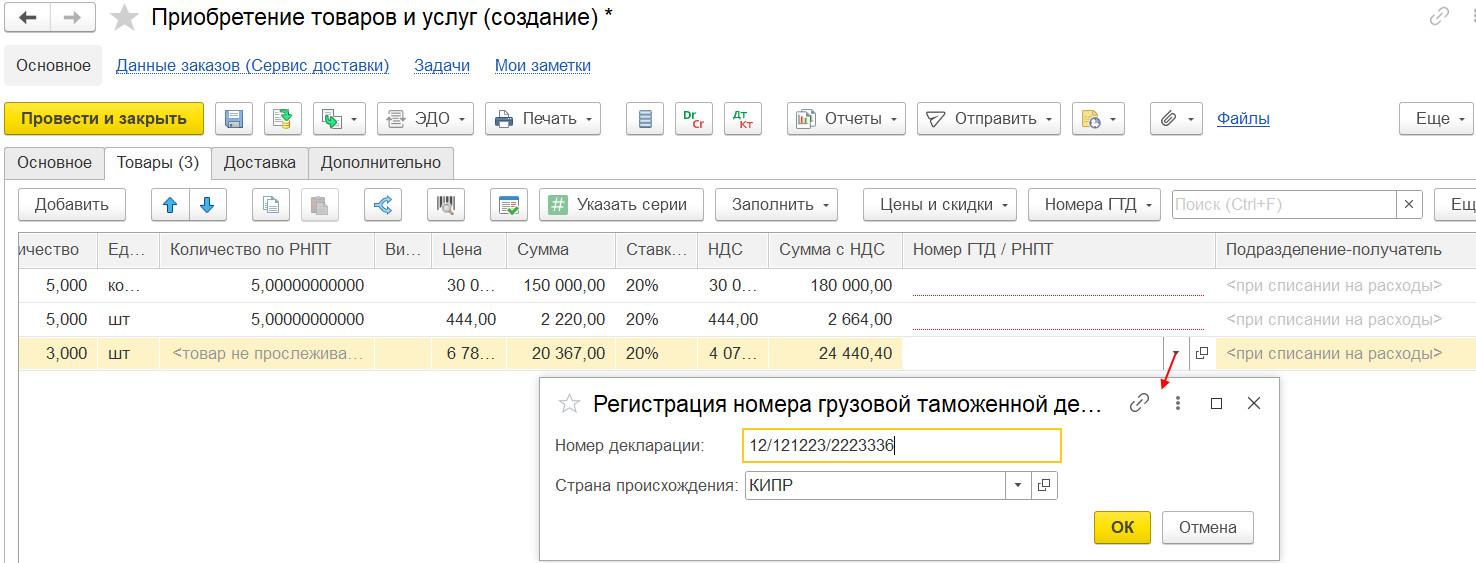Switch to the Доставка tab

259,162
